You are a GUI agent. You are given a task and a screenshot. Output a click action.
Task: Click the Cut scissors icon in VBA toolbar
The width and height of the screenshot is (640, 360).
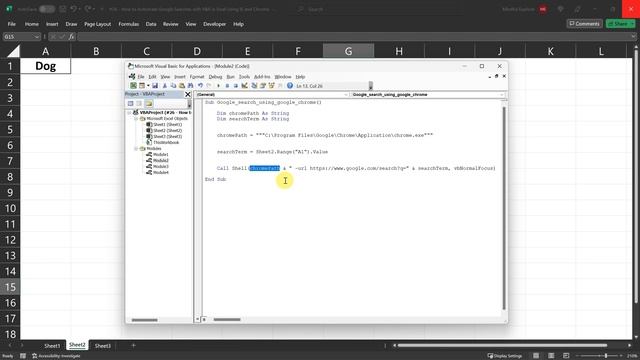164,86
